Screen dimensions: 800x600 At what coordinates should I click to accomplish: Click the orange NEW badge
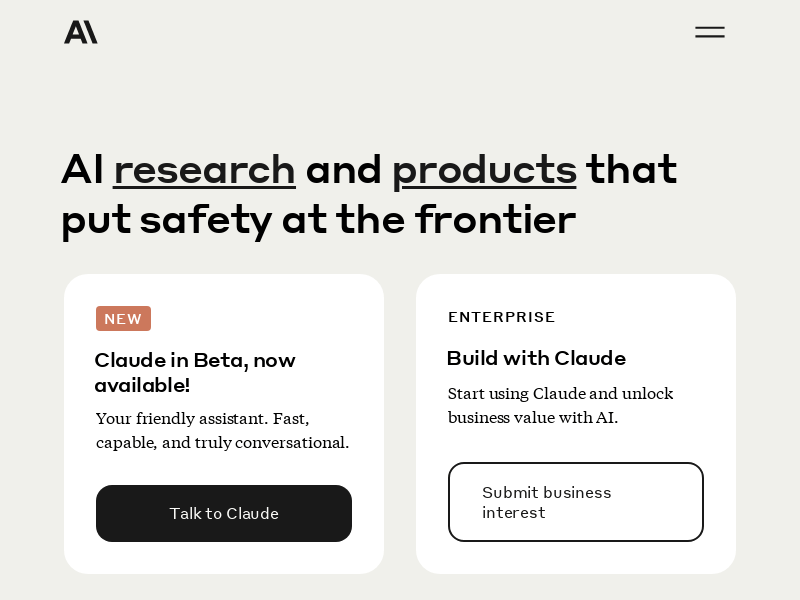click(x=123, y=318)
